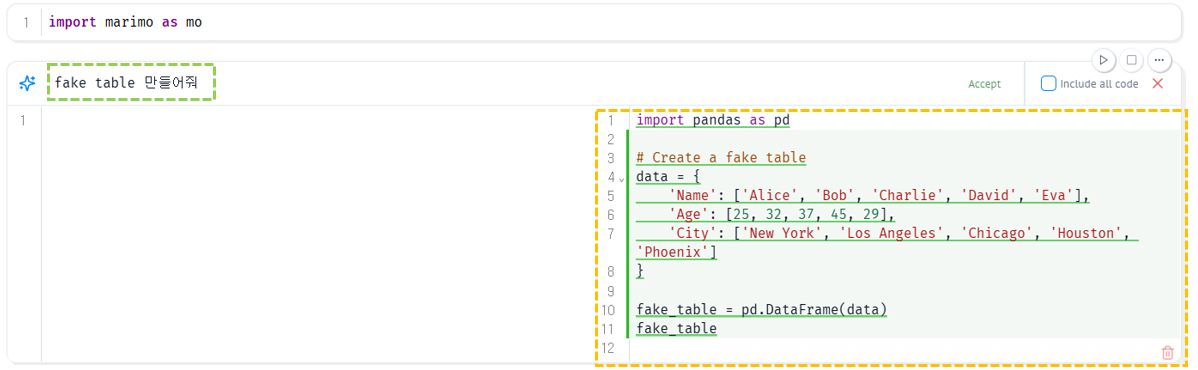The width and height of the screenshot is (1198, 370).
Task: Click 'fake_table = pd.DataFrame(data)' line
Action: click(x=761, y=310)
